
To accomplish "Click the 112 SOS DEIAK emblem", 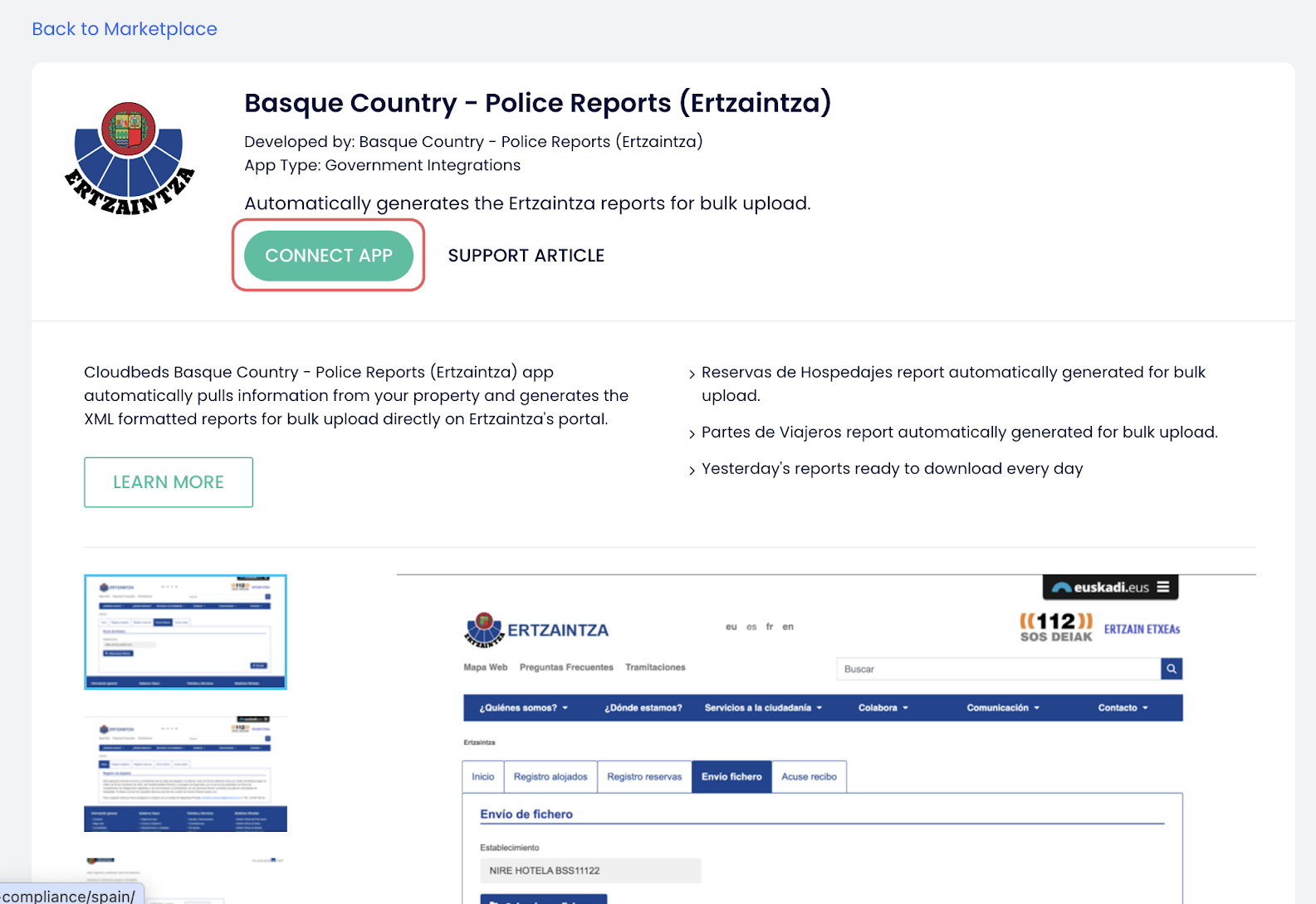I will (1055, 627).
